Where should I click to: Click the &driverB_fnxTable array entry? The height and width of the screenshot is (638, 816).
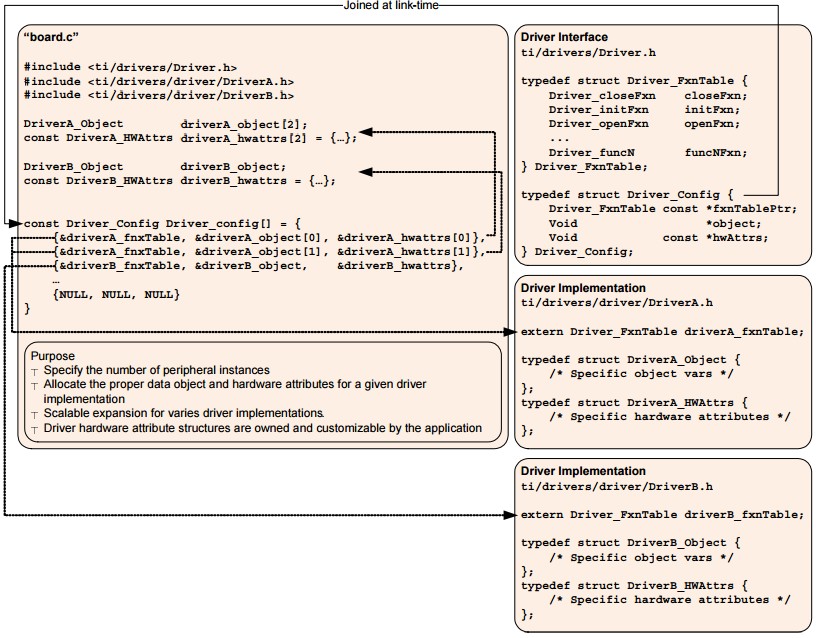[119, 266]
